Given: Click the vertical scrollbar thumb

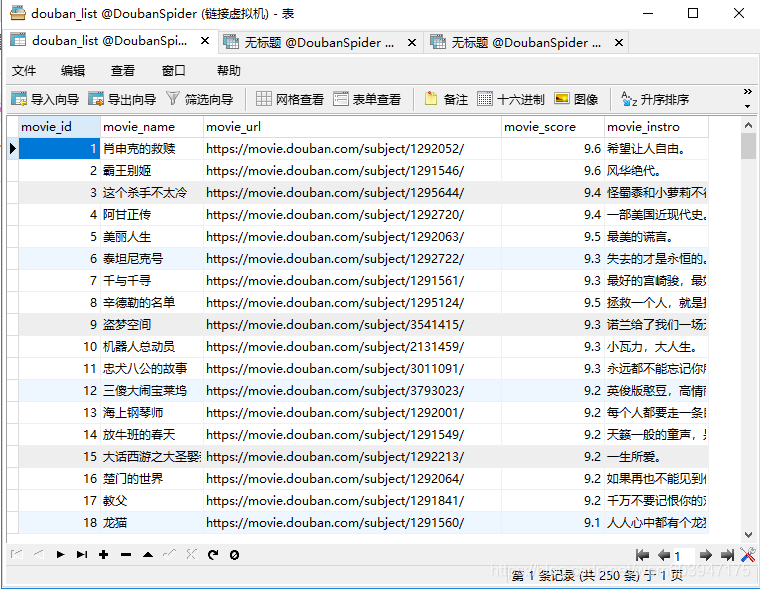Looking at the screenshot, I should (748, 146).
